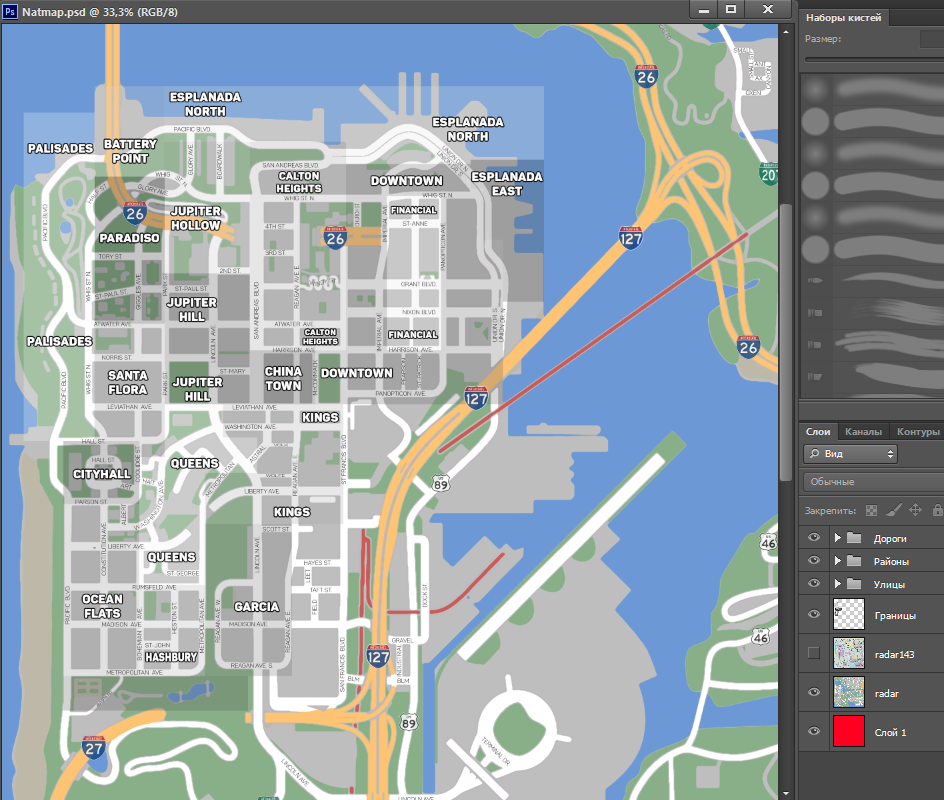
Task: Switch to the Каналы tab
Action: tap(863, 432)
